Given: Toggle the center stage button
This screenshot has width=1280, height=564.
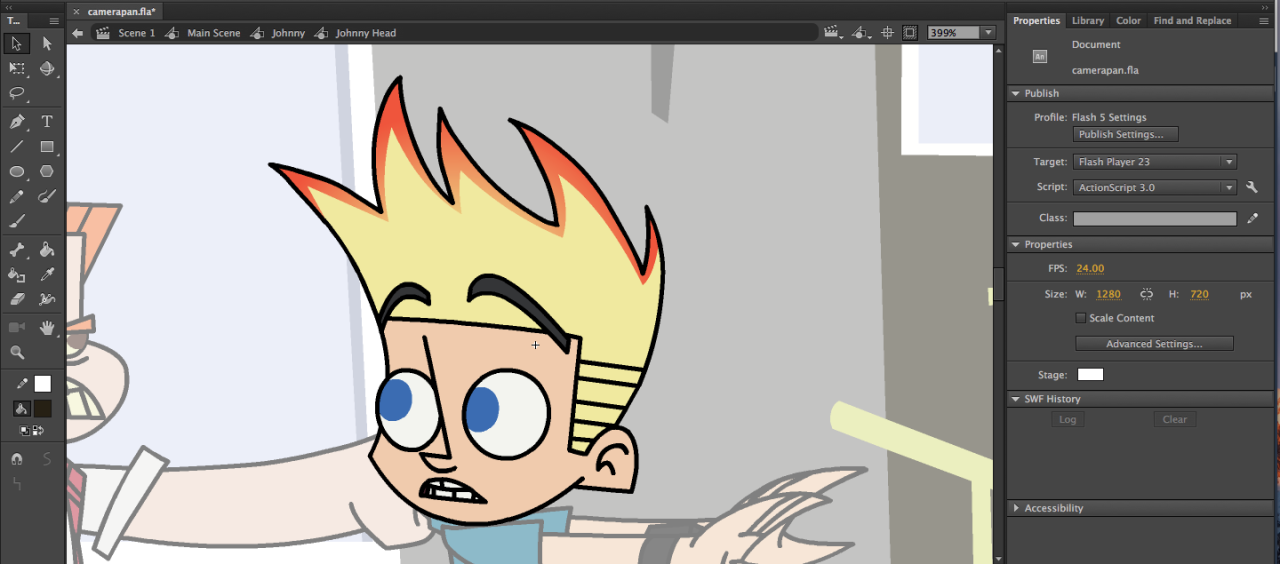Looking at the screenshot, I should pos(887,33).
